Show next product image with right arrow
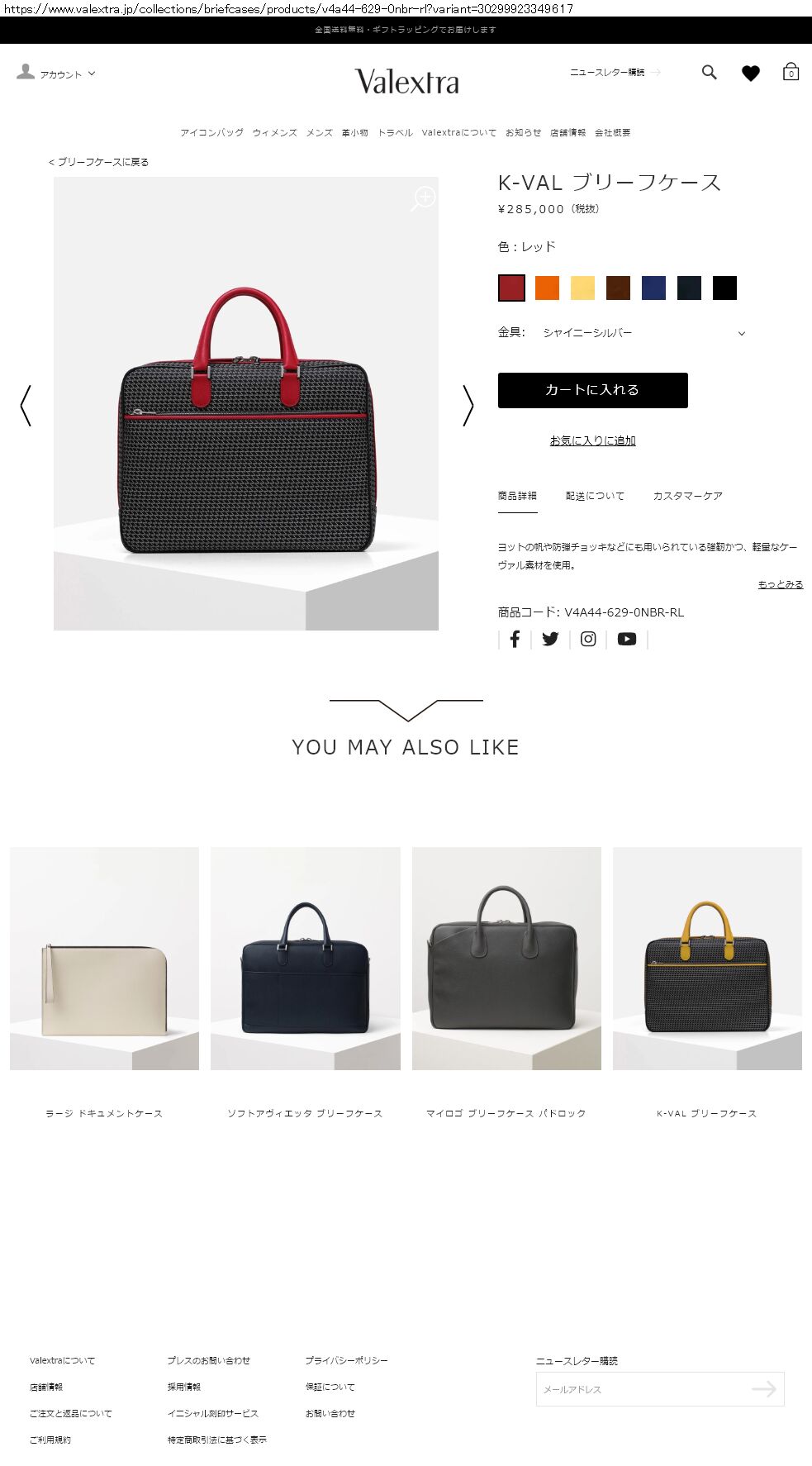 (x=468, y=405)
